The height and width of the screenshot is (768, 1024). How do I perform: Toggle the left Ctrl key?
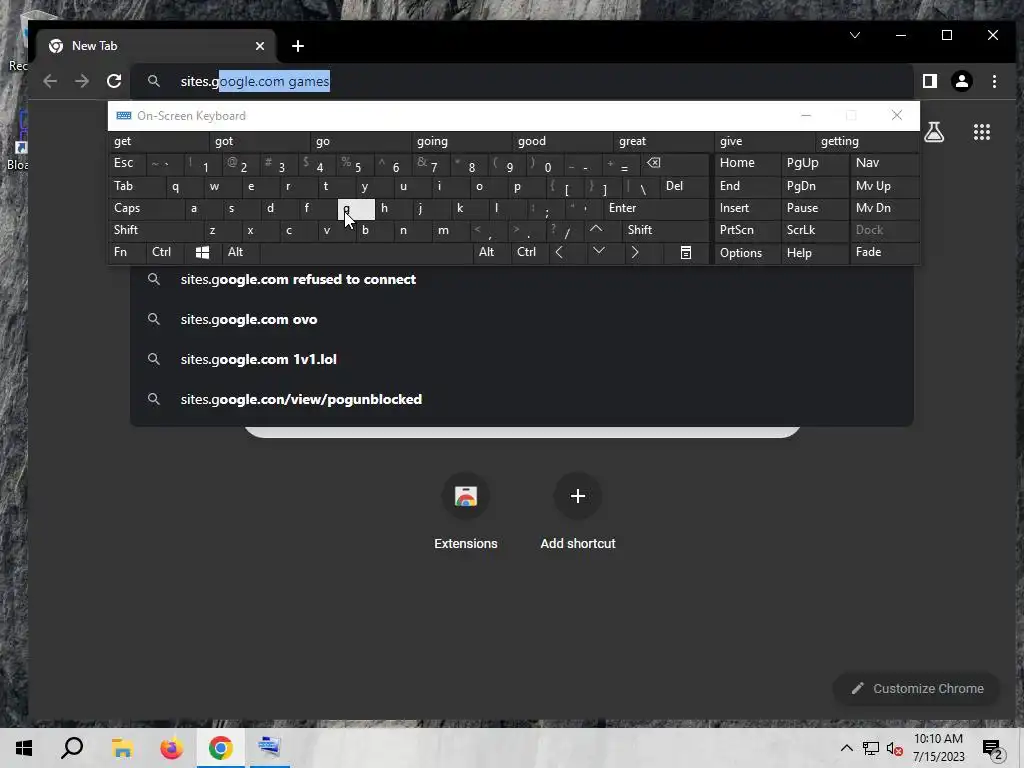pyautogui.click(x=165, y=252)
